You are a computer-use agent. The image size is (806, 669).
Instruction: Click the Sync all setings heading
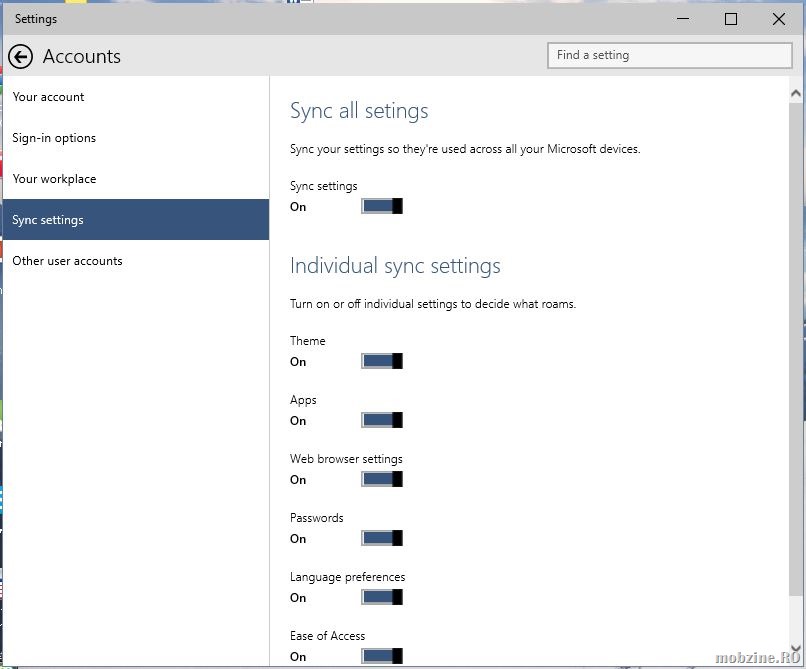click(x=359, y=111)
